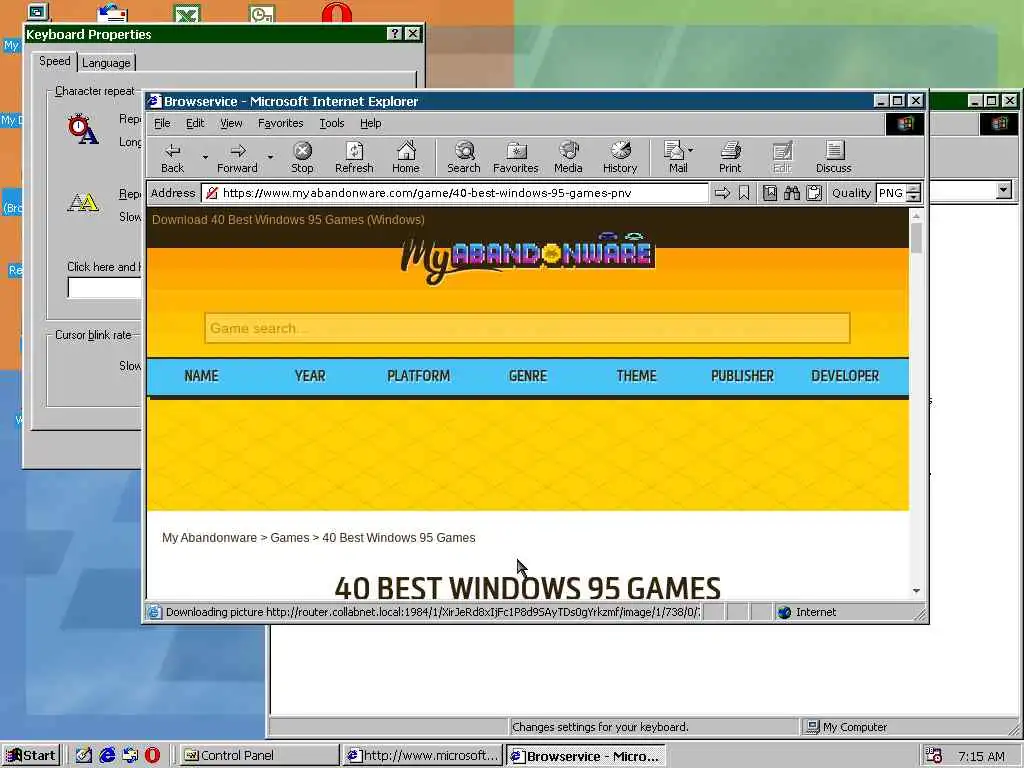Increase Quality with the stepper up arrow

[x=914, y=189]
